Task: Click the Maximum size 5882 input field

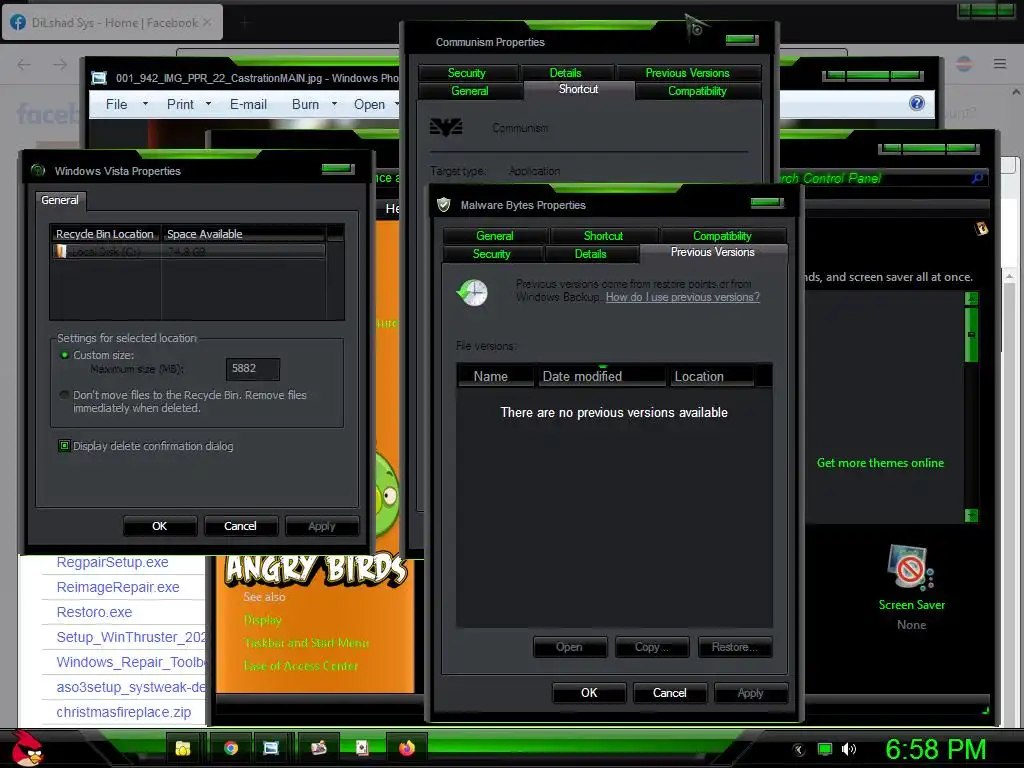Action: (253, 369)
